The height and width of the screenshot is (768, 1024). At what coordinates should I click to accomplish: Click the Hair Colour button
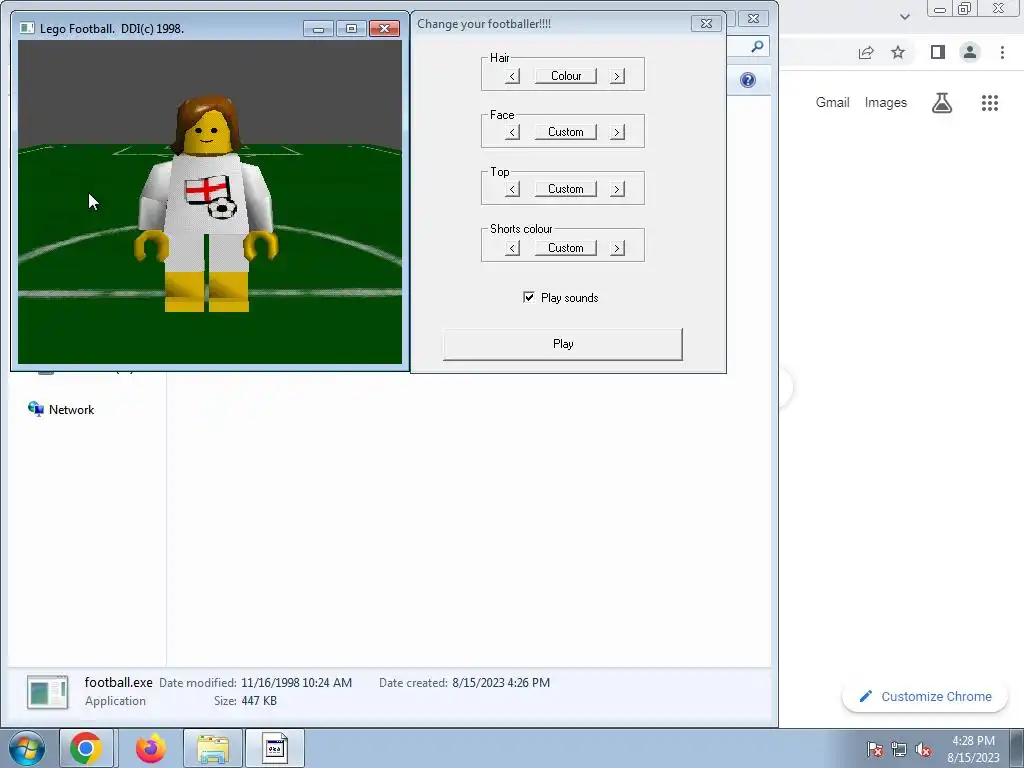[566, 76]
